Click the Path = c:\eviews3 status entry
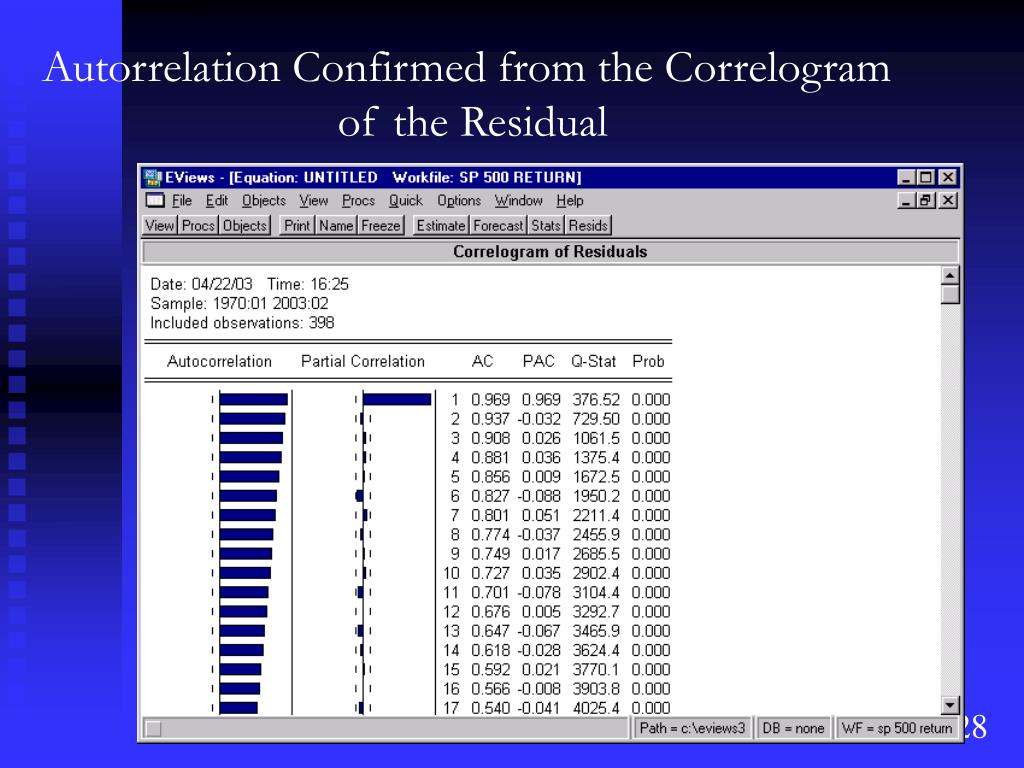The image size is (1024, 768). click(x=692, y=728)
